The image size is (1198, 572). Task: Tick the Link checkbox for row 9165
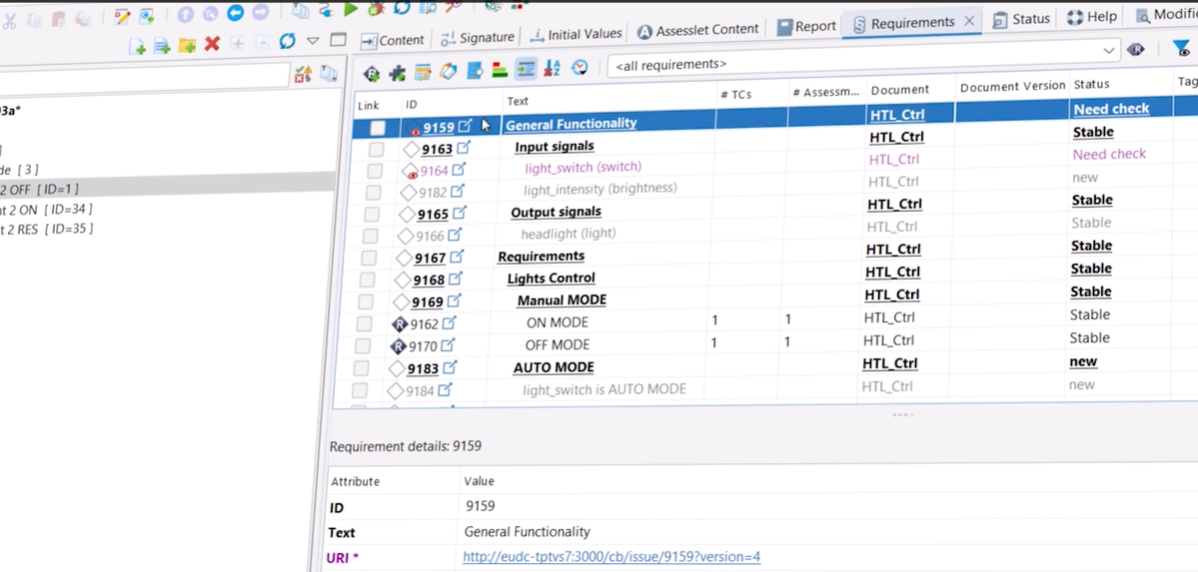tap(371, 215)
